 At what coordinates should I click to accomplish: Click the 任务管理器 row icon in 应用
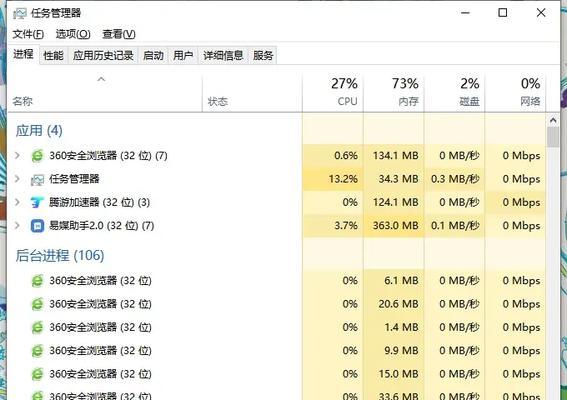click(x=37, y=179)
